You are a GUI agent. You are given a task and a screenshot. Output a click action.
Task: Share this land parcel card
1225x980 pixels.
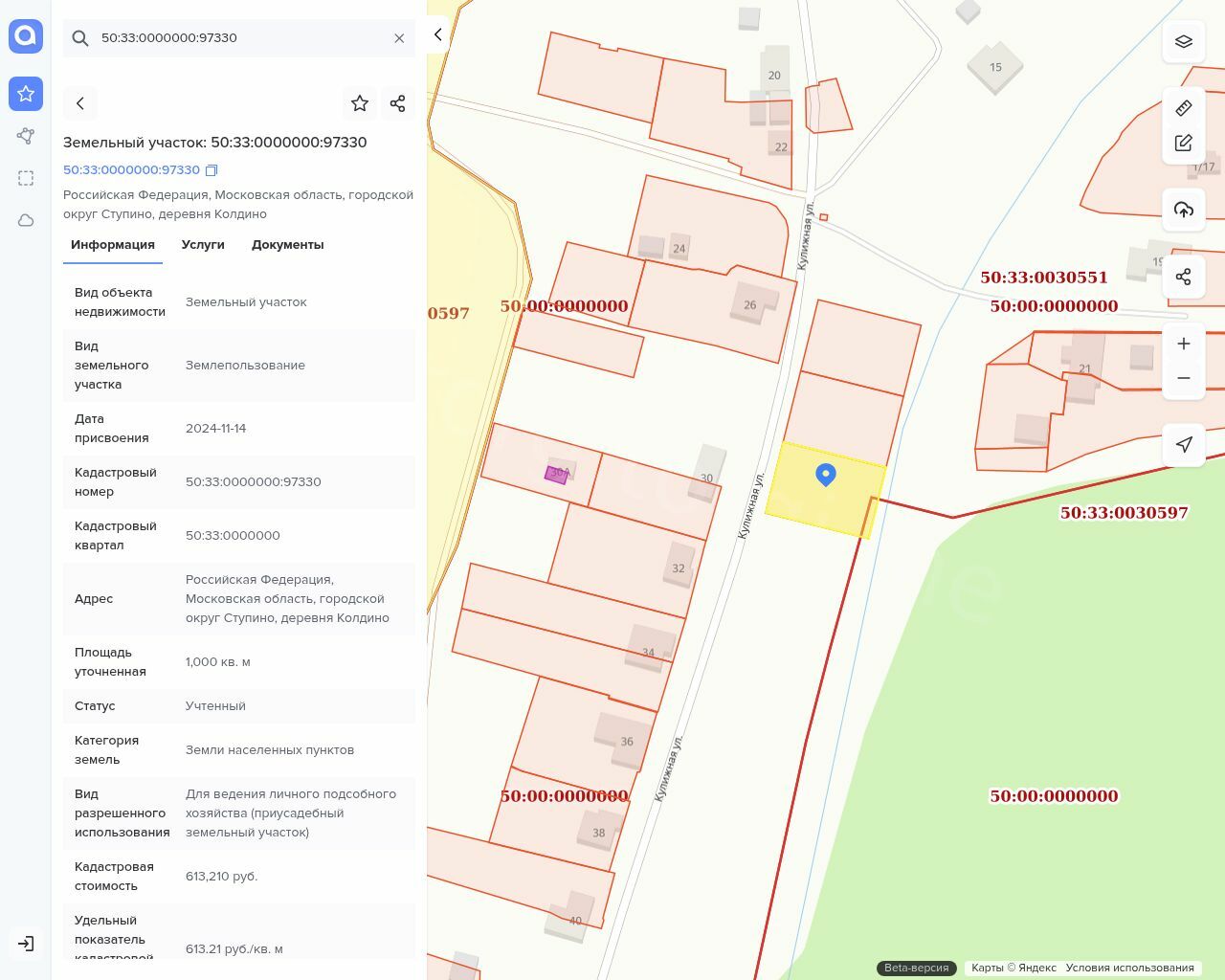(398, 103)
